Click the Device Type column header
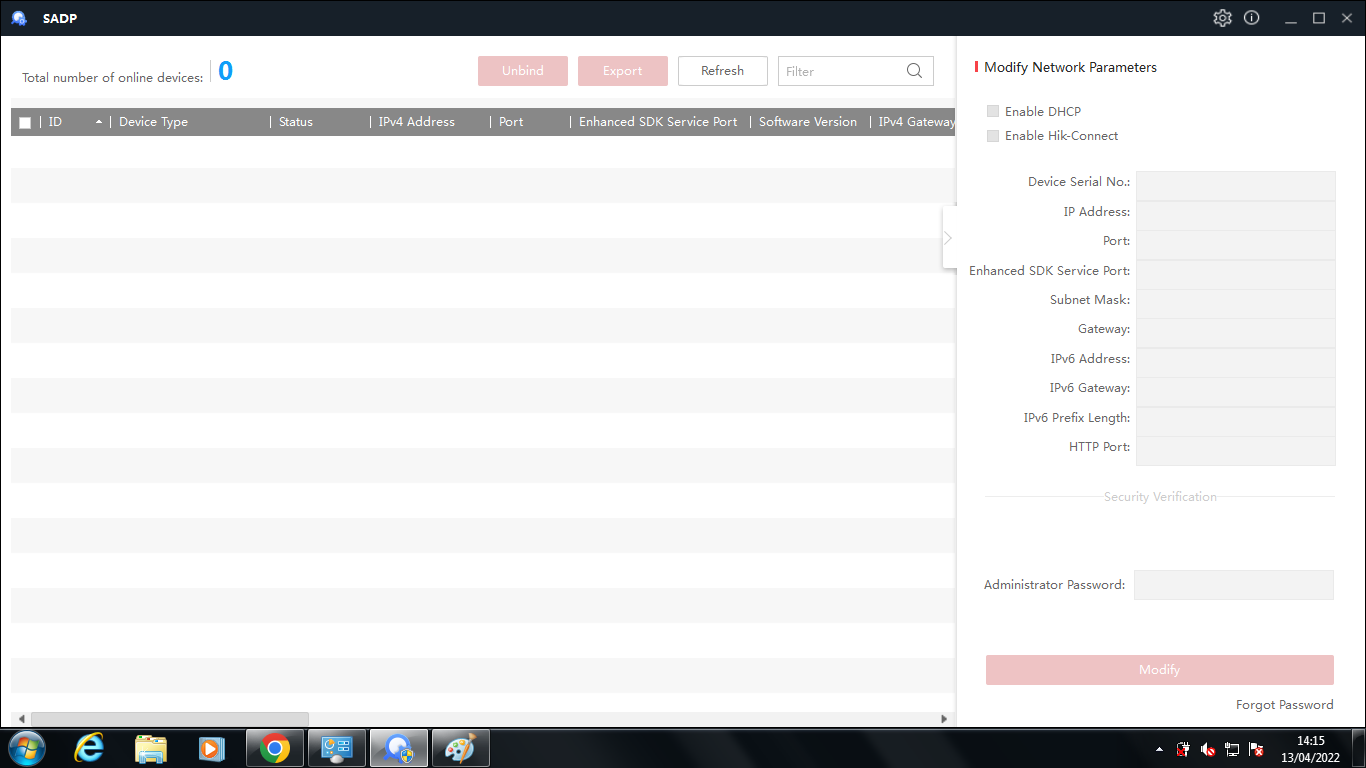This screenshot has height=768, width=1366. pos(153,122)
